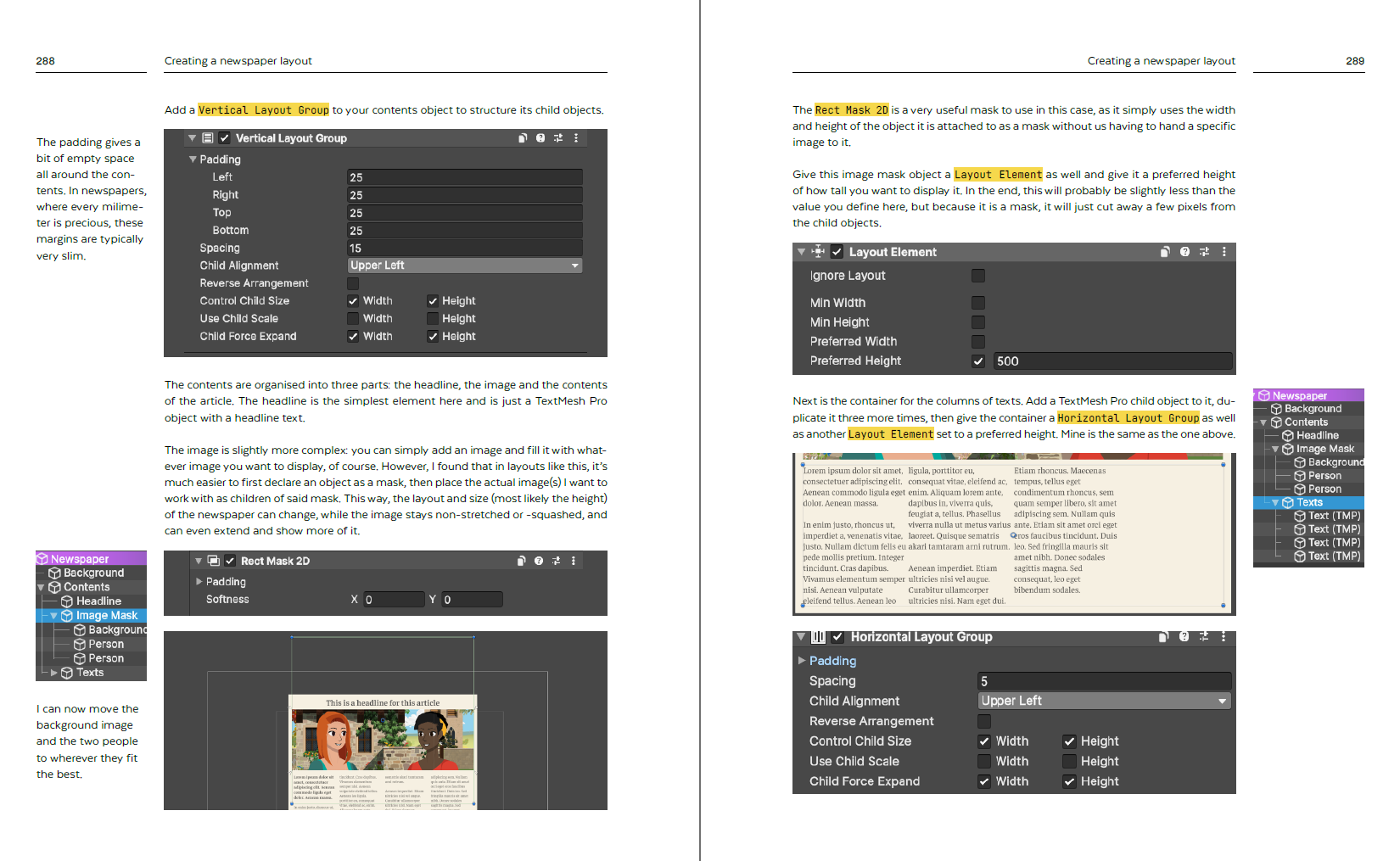Click Padding Bottom value field
The height and width of the screenshot is (861, 1400).
tap(465, 231)
